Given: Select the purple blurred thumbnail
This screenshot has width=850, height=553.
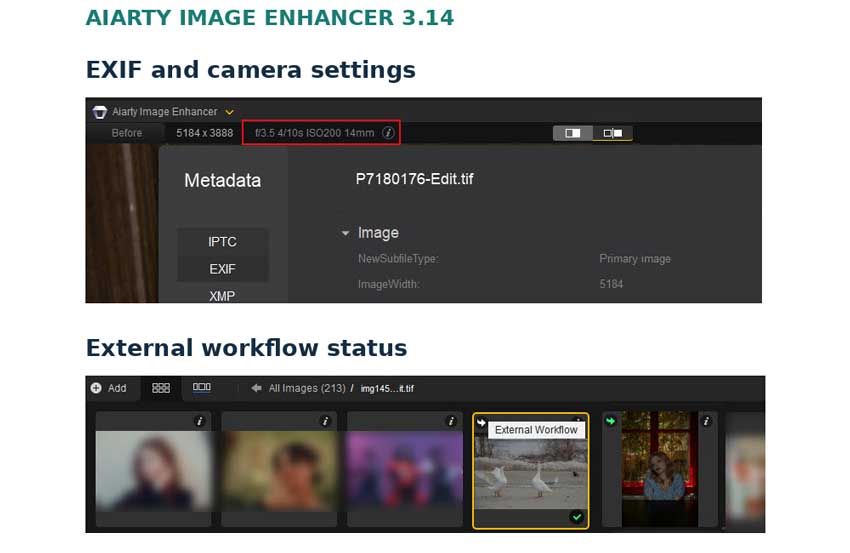Looking at the screenshot, I should point(405,471).
